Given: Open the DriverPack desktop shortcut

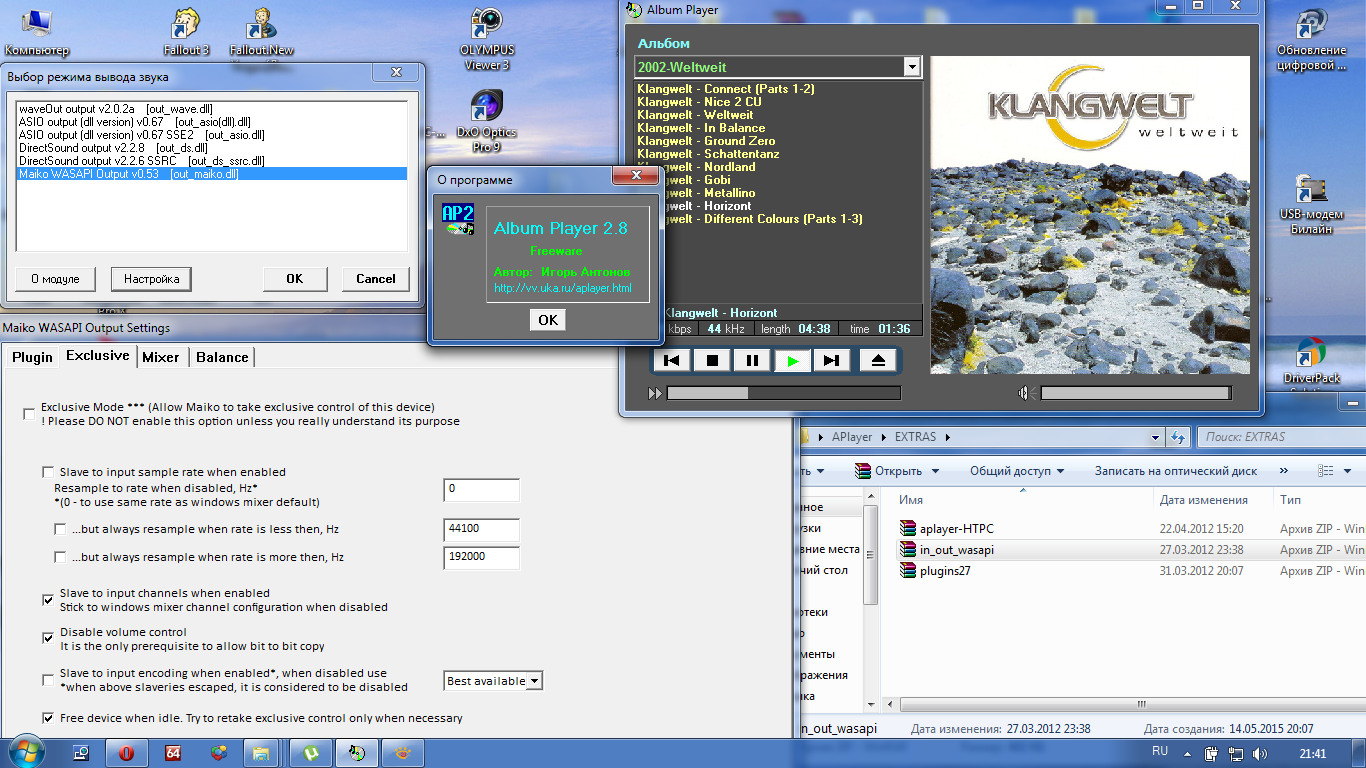Looking at the screenshot, I should click(1311, 362).
